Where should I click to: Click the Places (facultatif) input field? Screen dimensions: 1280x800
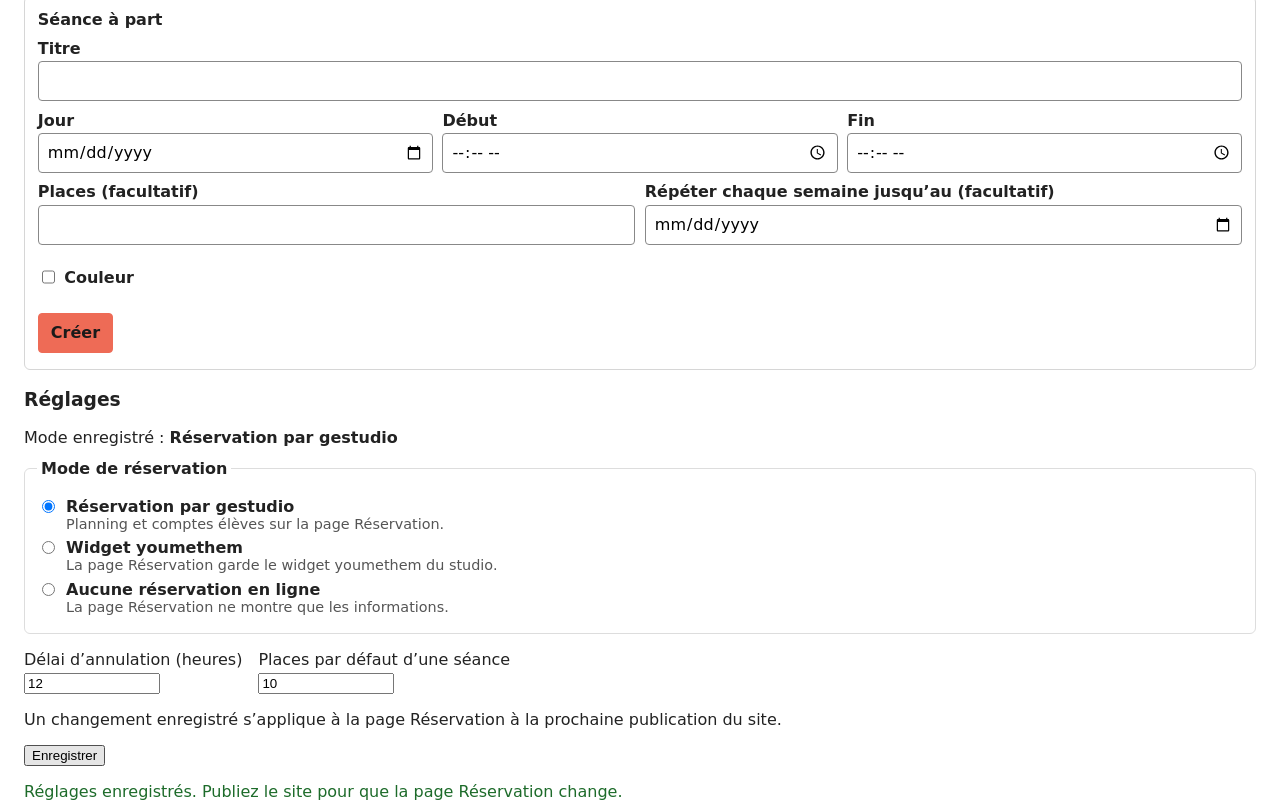(336, 225)
